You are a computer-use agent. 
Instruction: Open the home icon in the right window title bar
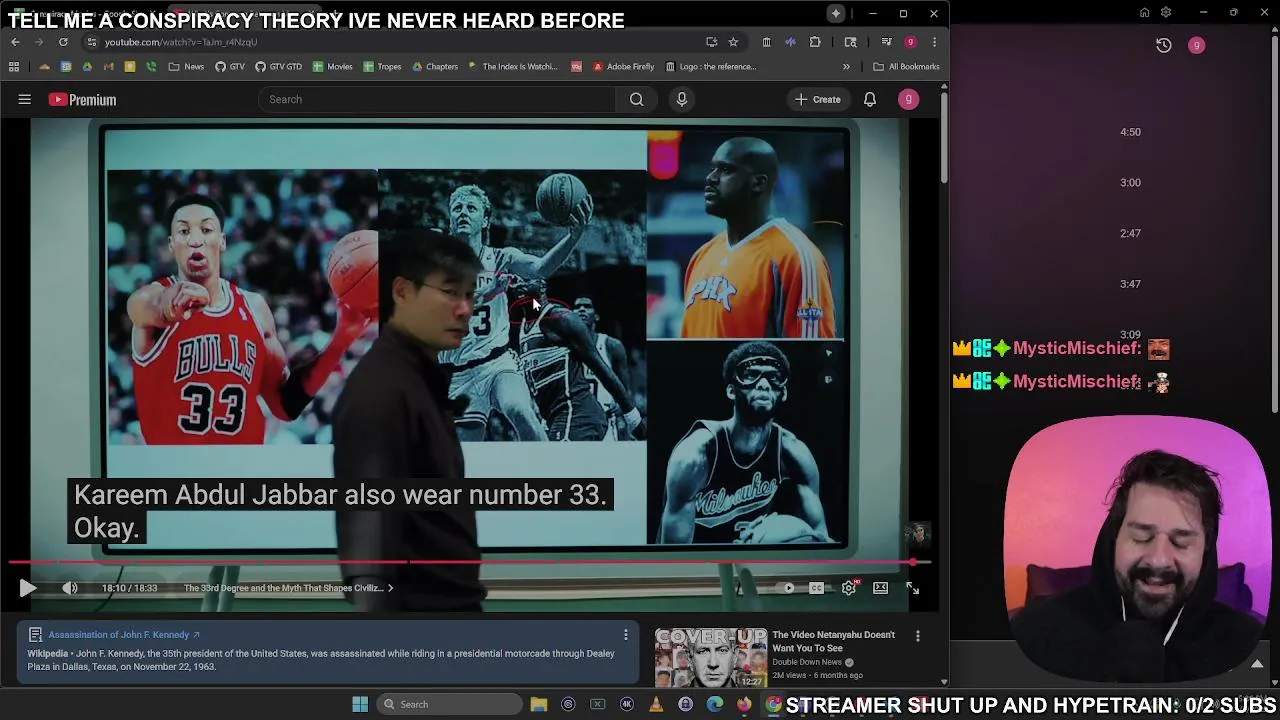click(x=1144, y=13)
